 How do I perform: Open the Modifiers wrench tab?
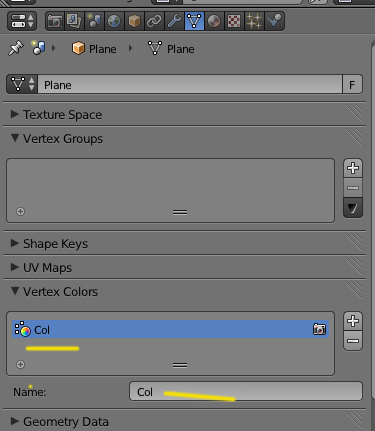[x=174, y=21]
